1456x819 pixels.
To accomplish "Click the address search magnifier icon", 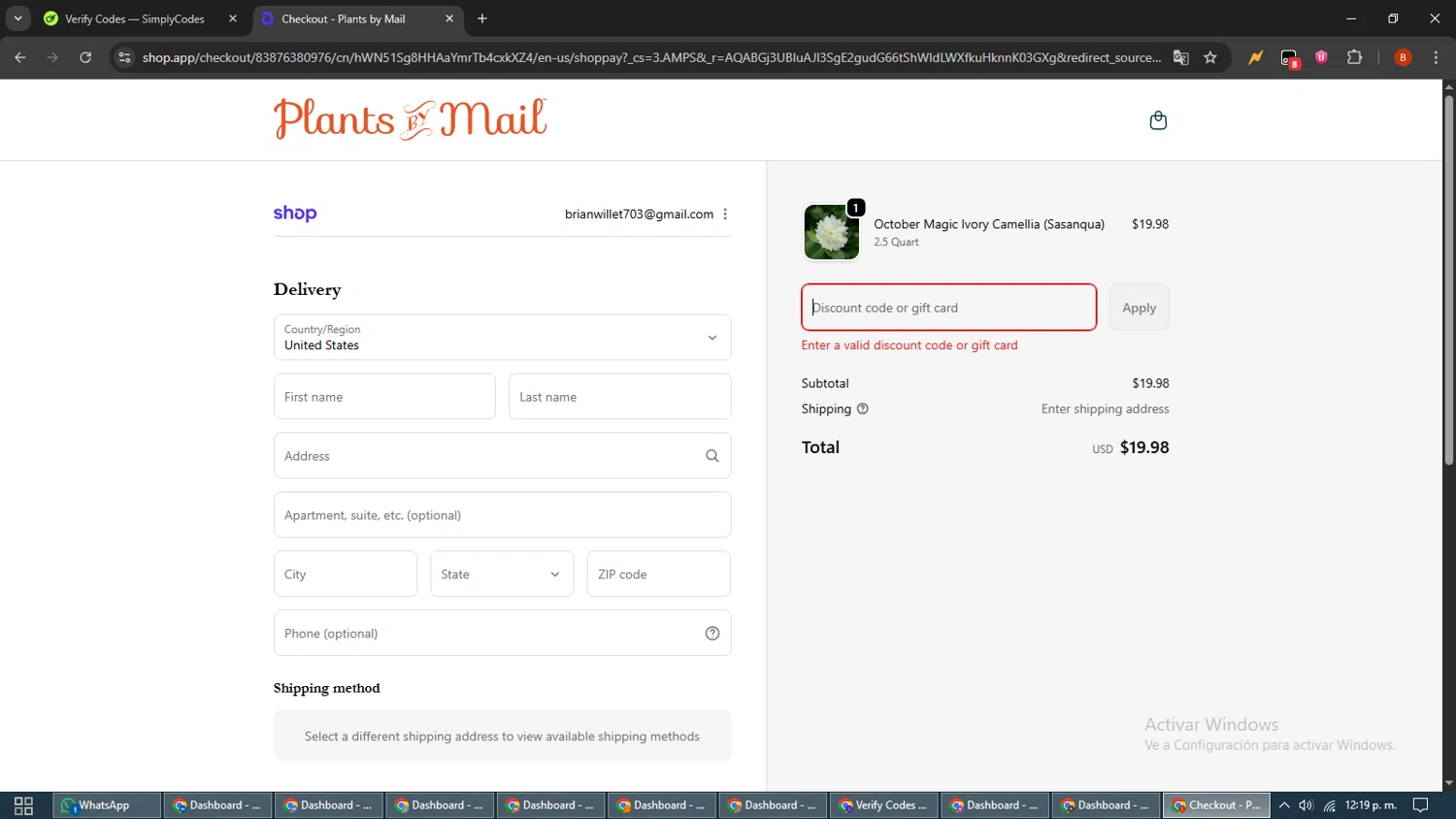I will pyautogui.click(x=712, y=456).
